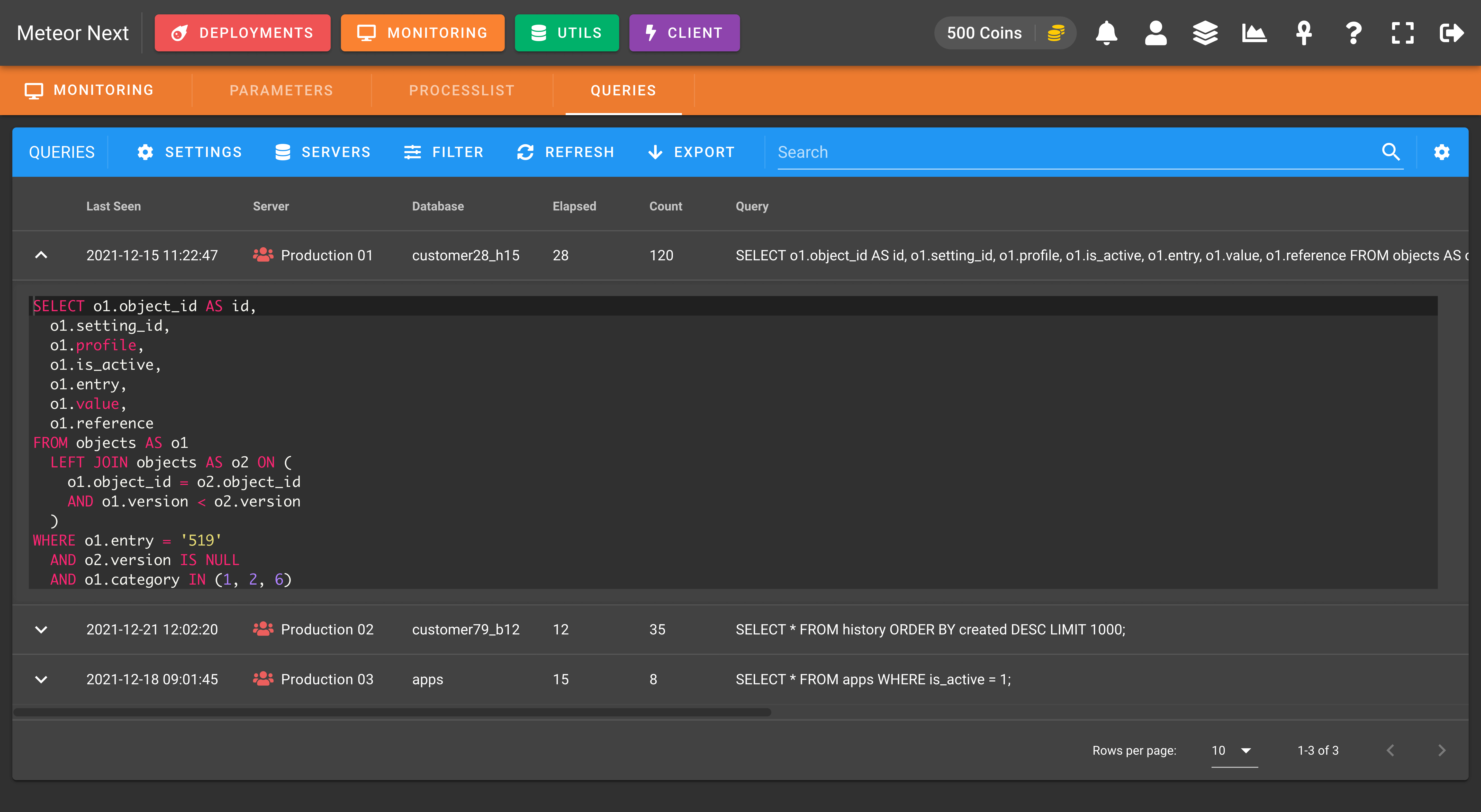Screen dimensions: 1481x812
Task: Switch to the Processlist tab
Action: [x=462, y=90]
